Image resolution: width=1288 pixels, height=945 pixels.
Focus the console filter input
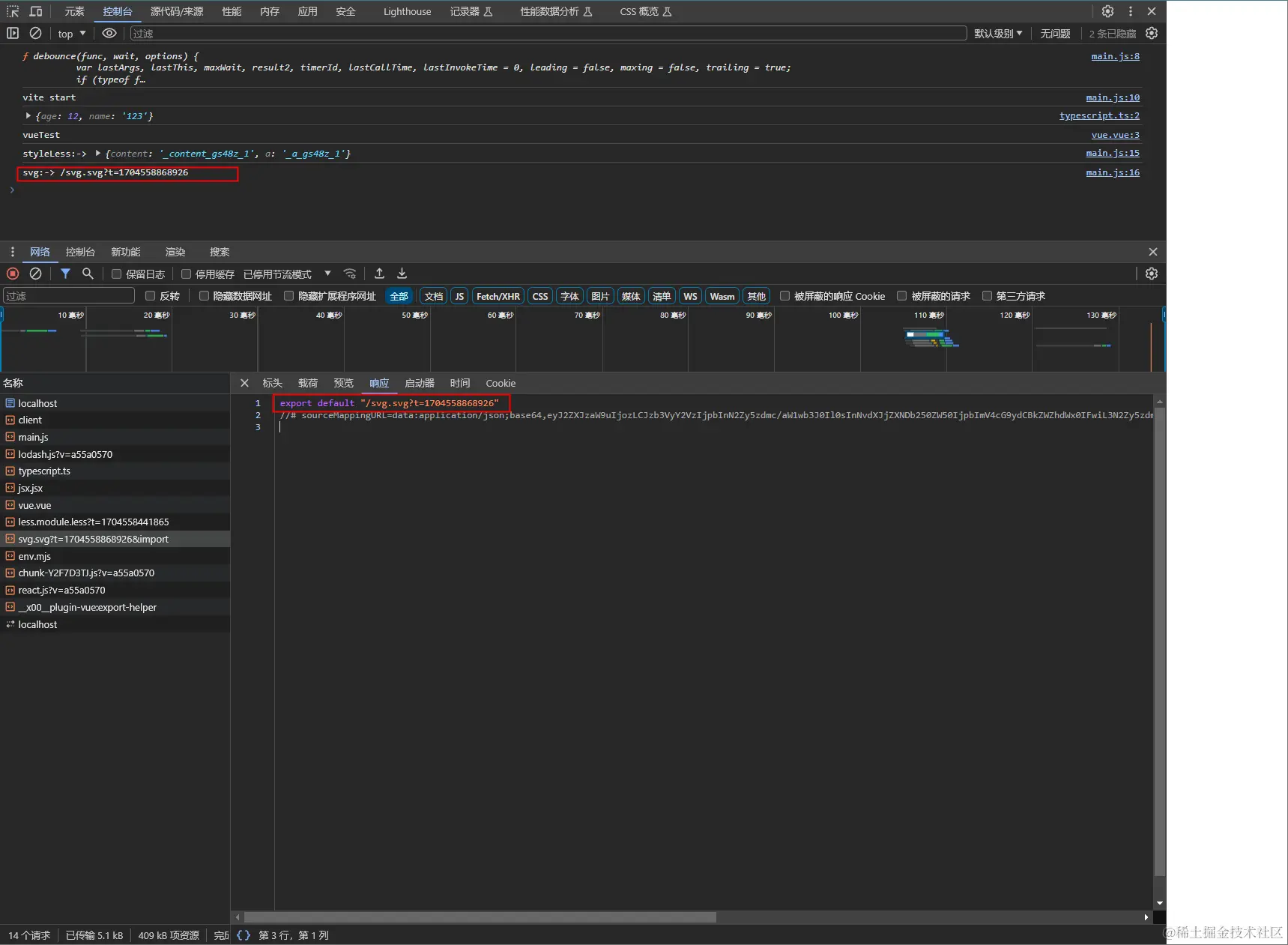point(548,34)
